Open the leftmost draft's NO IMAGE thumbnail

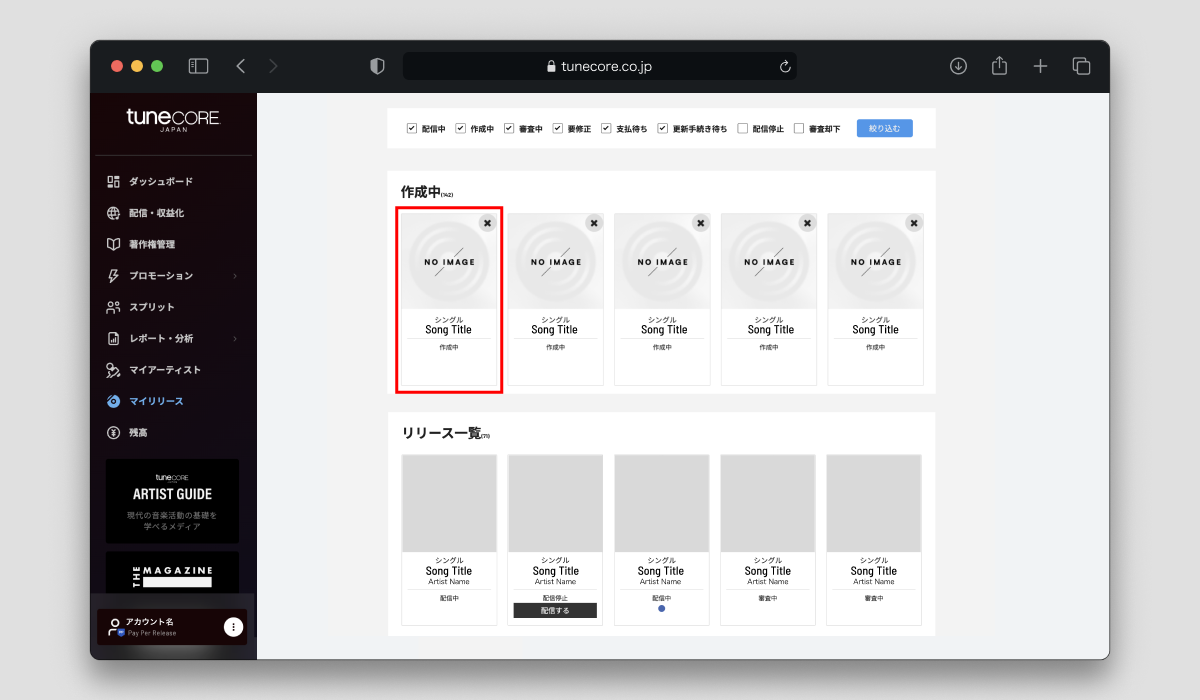pyautogui.click(x=449, y=262)
